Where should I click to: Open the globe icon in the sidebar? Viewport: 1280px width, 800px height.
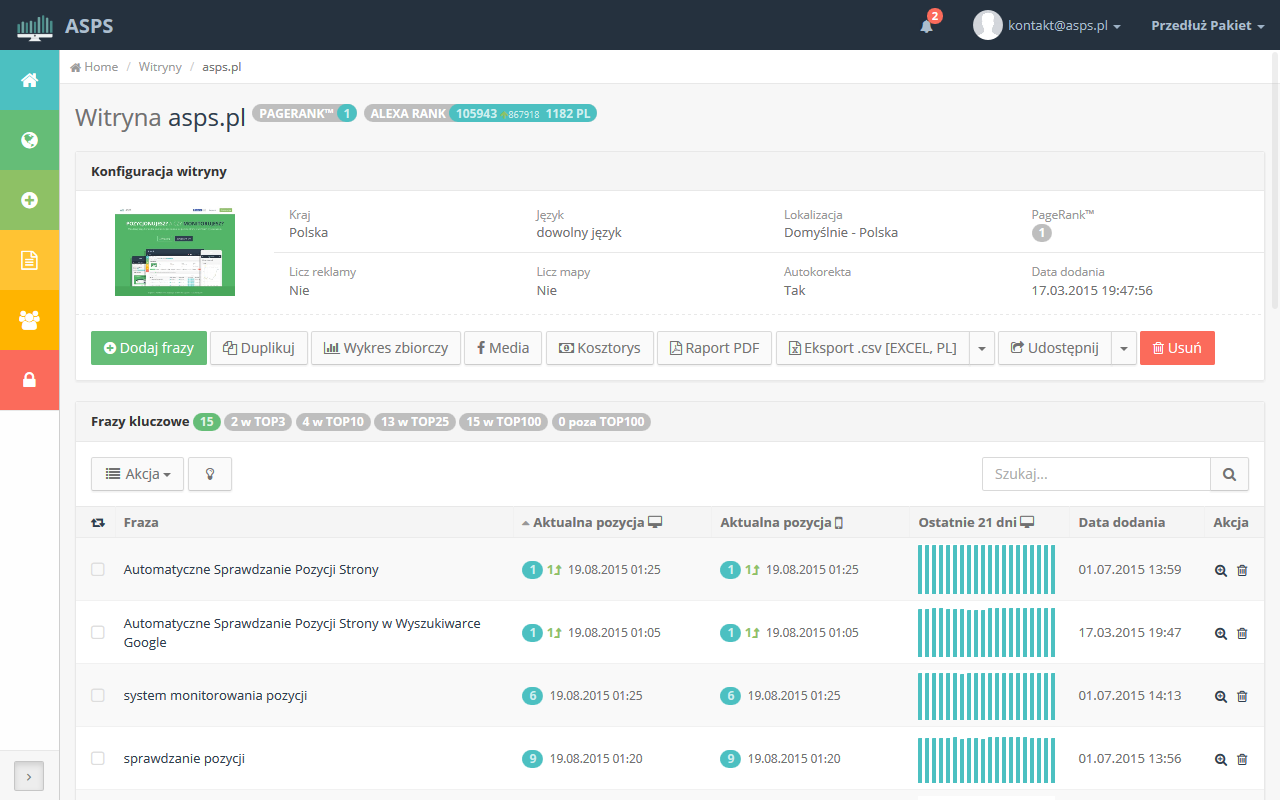[29, 140]
